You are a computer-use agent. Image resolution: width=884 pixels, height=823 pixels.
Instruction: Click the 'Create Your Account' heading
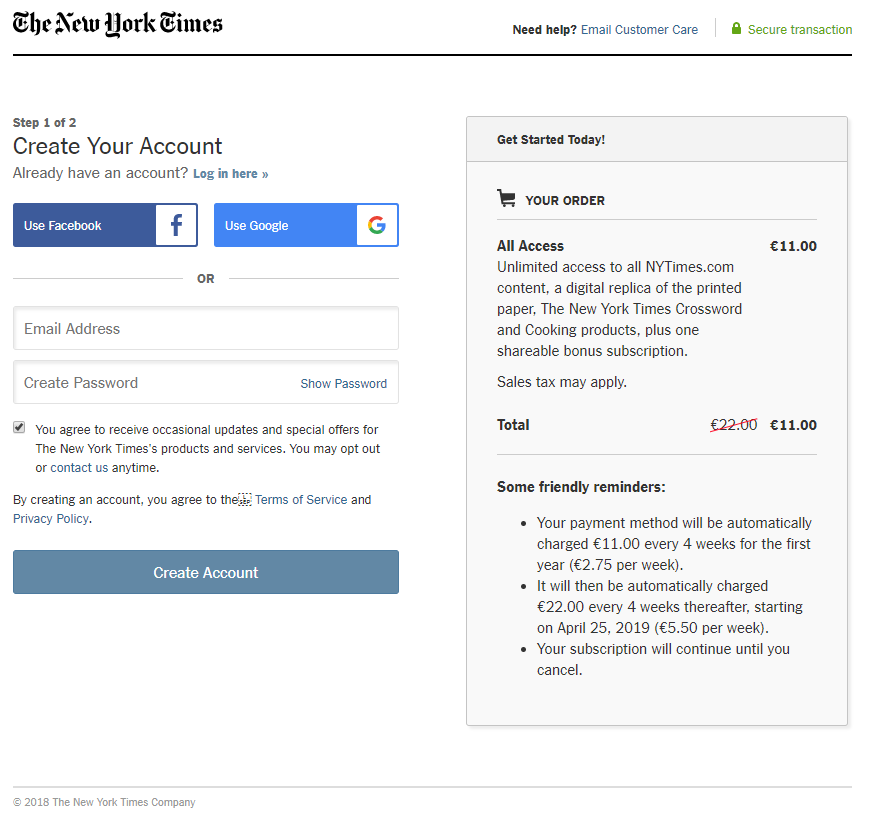(117, 147)
